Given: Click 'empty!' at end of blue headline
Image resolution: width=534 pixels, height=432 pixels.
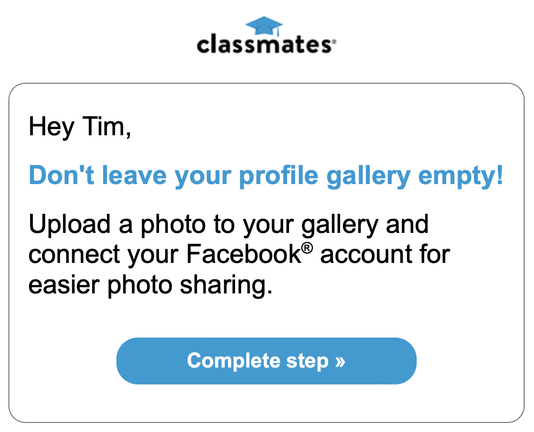Looking at the screenshot, I should pos(460,176).
